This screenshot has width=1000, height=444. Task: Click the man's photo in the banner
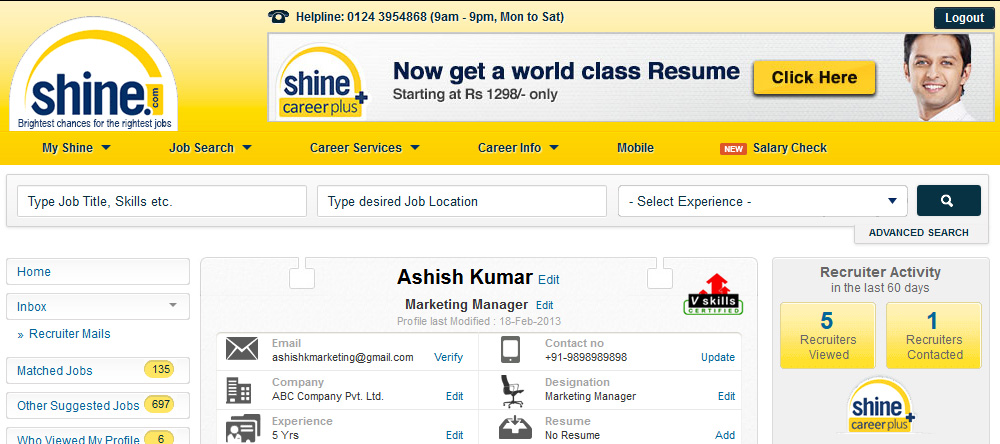click(940, 77)
